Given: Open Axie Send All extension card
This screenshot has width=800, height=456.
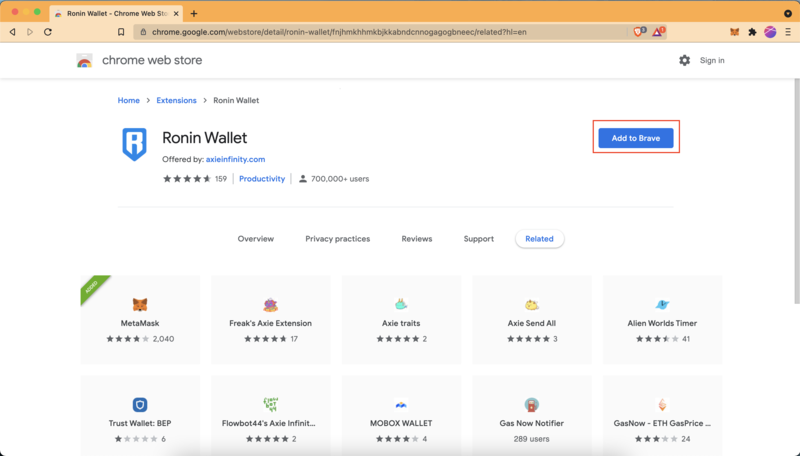Looking at the screenshot, I should [x=532, y=319].
